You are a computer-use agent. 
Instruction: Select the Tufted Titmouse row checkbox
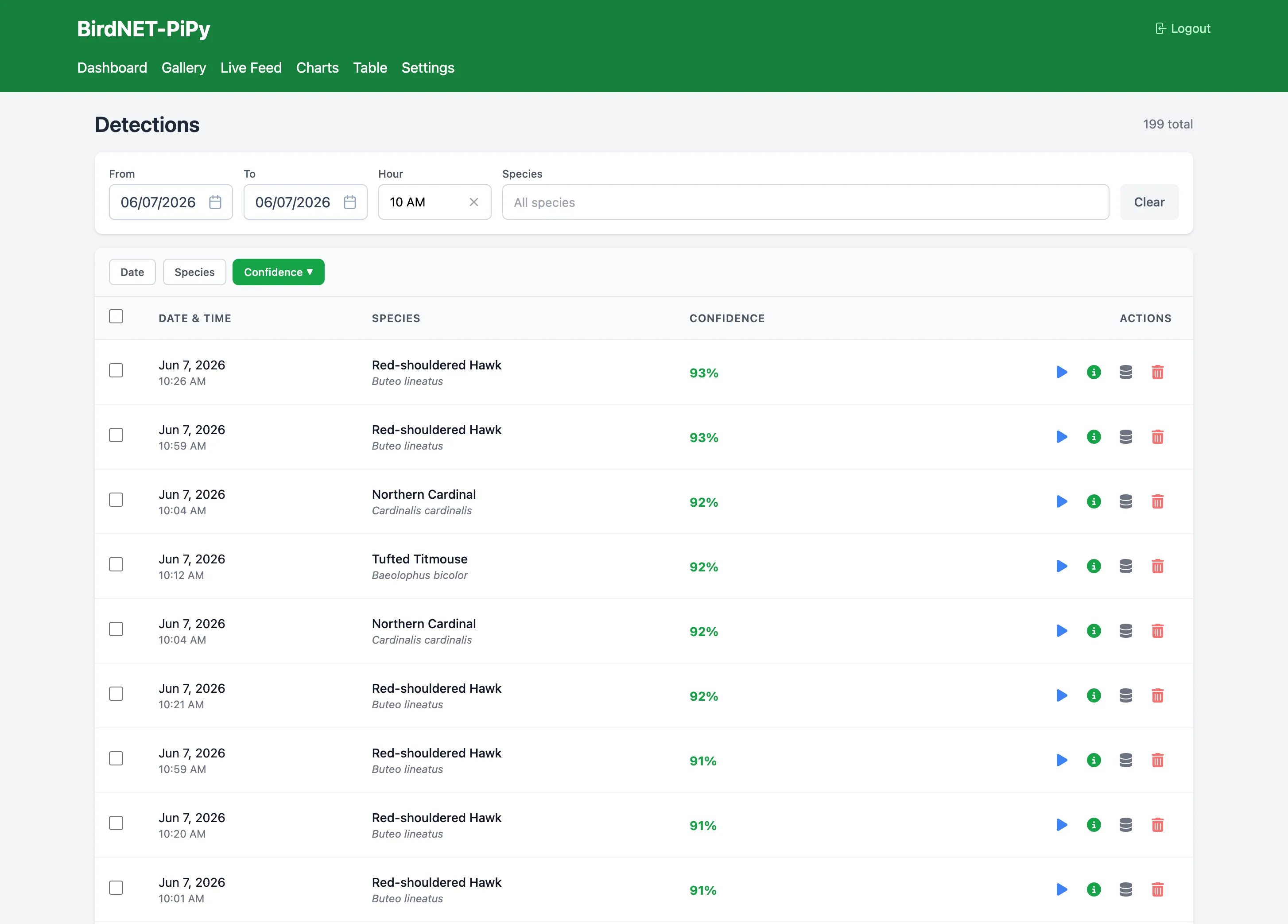tap(116, 564)
